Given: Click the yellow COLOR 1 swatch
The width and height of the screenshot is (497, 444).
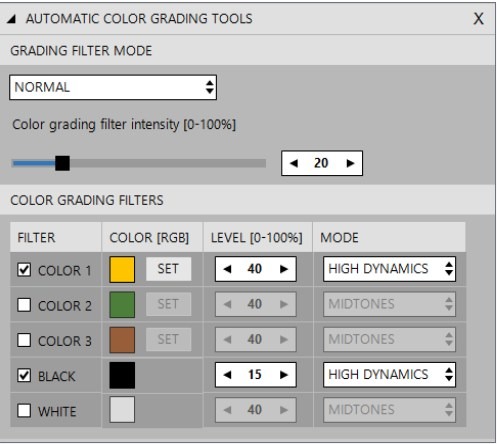Looking at the screenshot, I should (x=122, y=269).
